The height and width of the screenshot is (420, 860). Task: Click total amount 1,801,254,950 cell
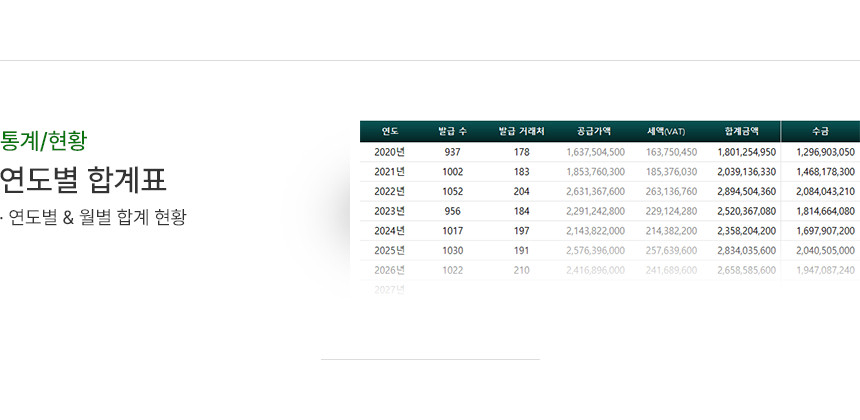point(746,152)
